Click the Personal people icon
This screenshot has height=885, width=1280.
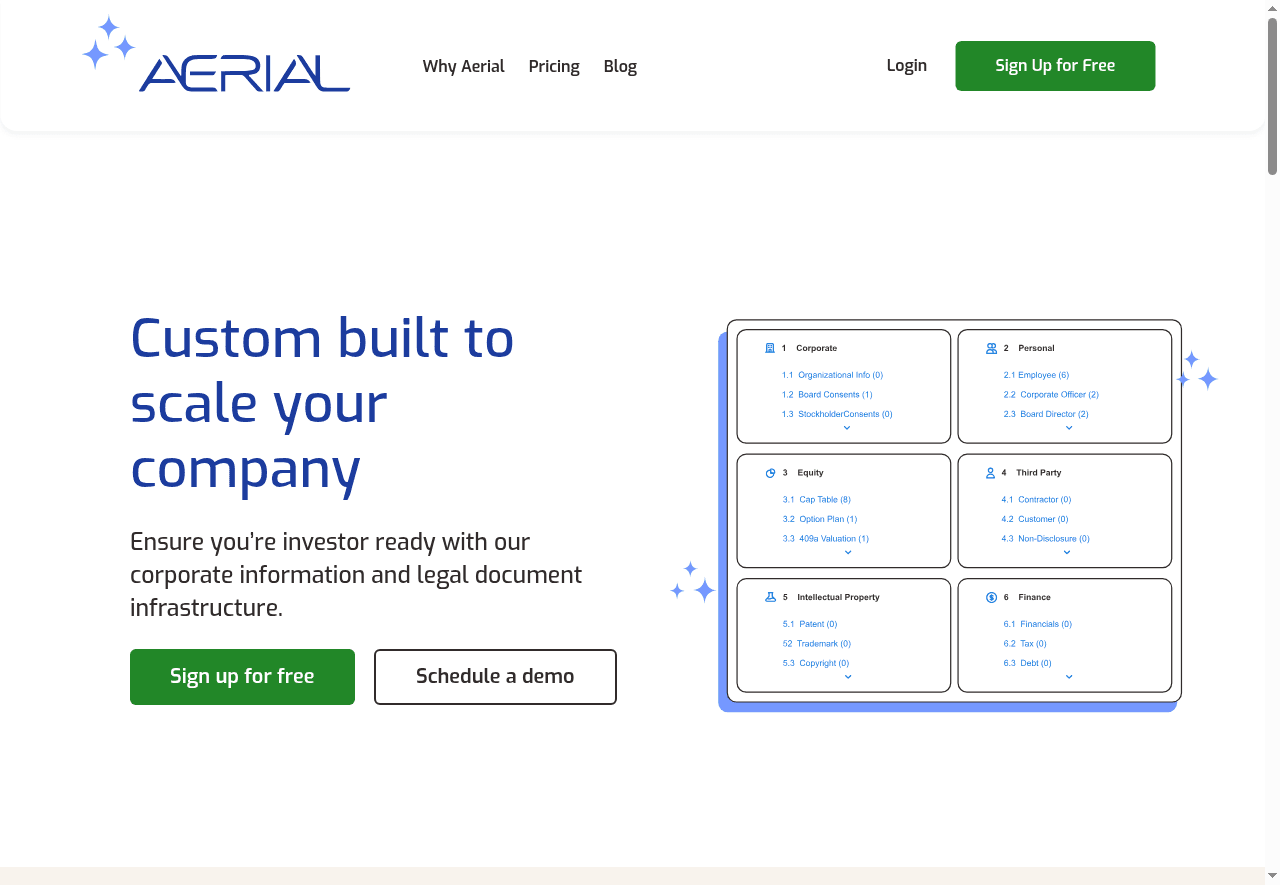pos(990,348)
